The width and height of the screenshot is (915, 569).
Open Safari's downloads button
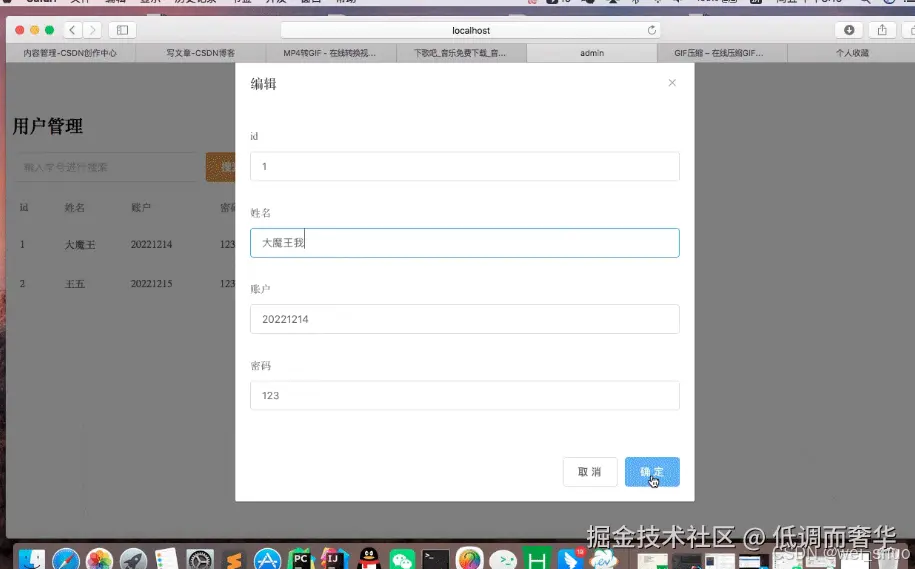(849, 30)
